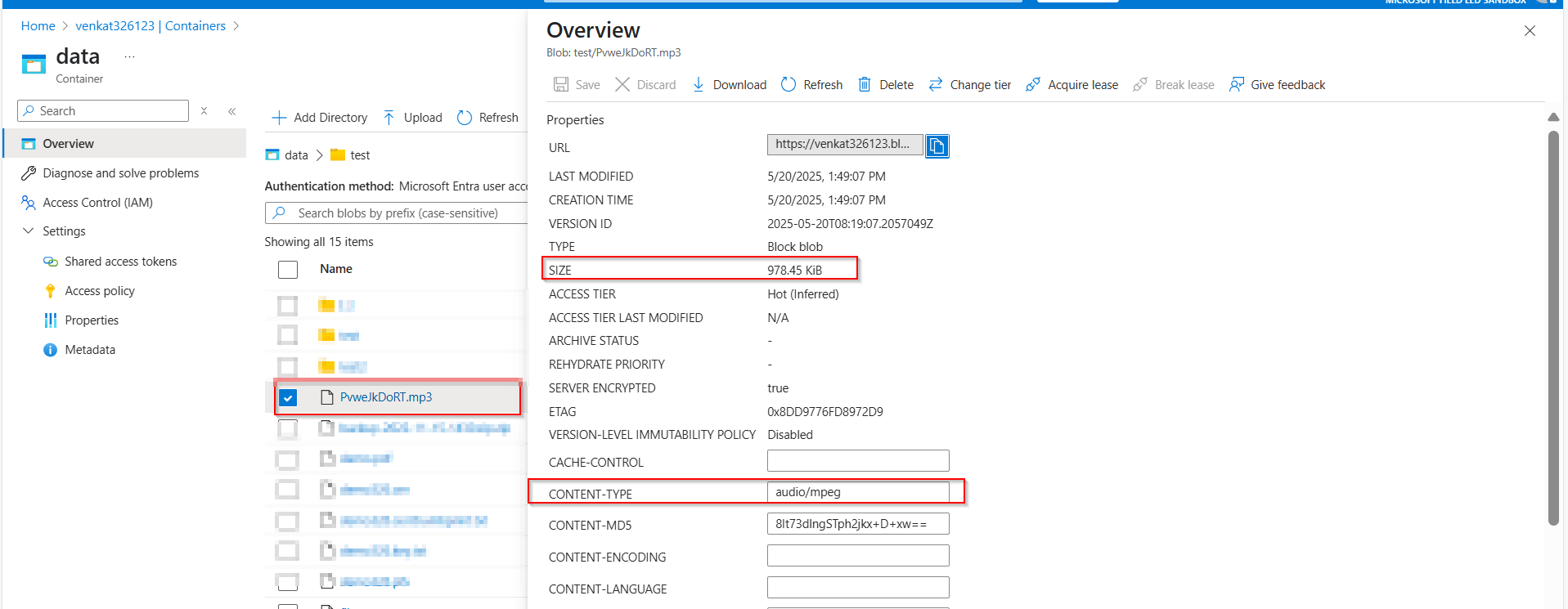Click the Shared access tokens link icon

[51, 262]
